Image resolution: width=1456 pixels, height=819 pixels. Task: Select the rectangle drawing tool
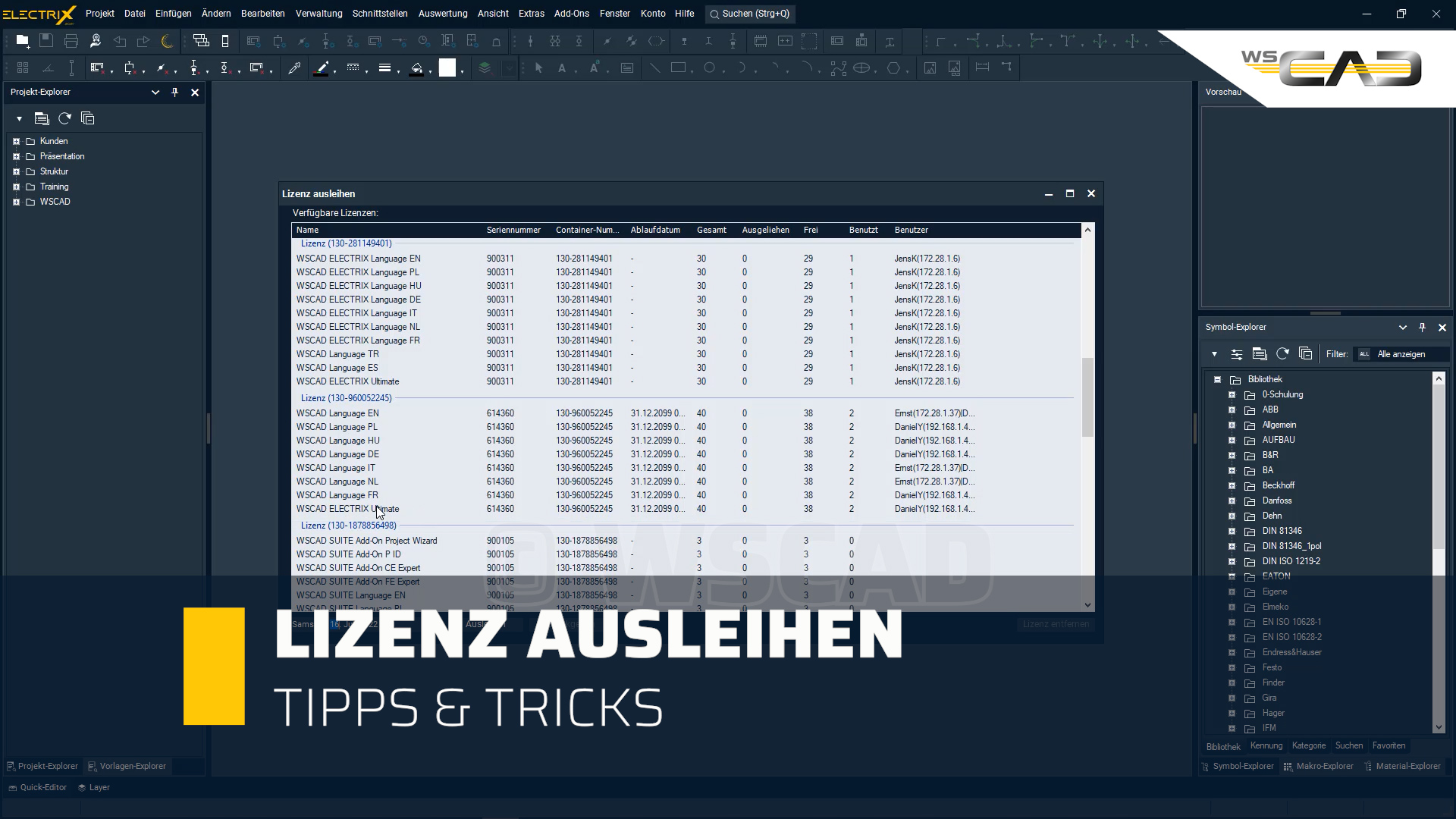click(x=677, y=67)
